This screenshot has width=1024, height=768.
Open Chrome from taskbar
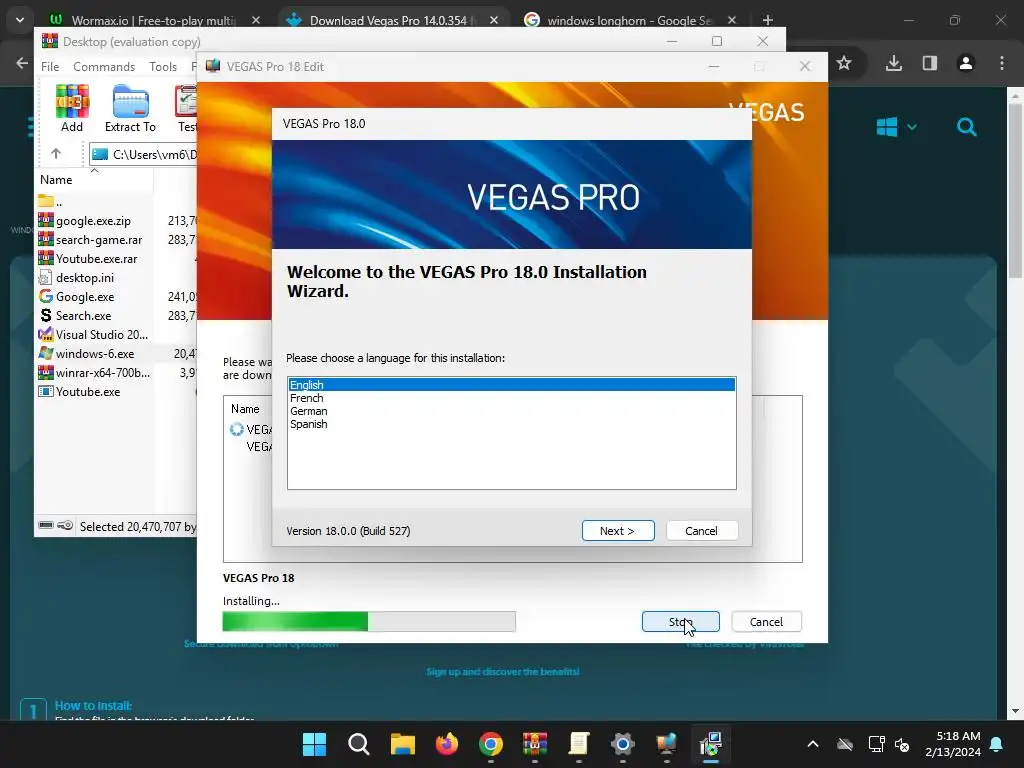[491, 744]
